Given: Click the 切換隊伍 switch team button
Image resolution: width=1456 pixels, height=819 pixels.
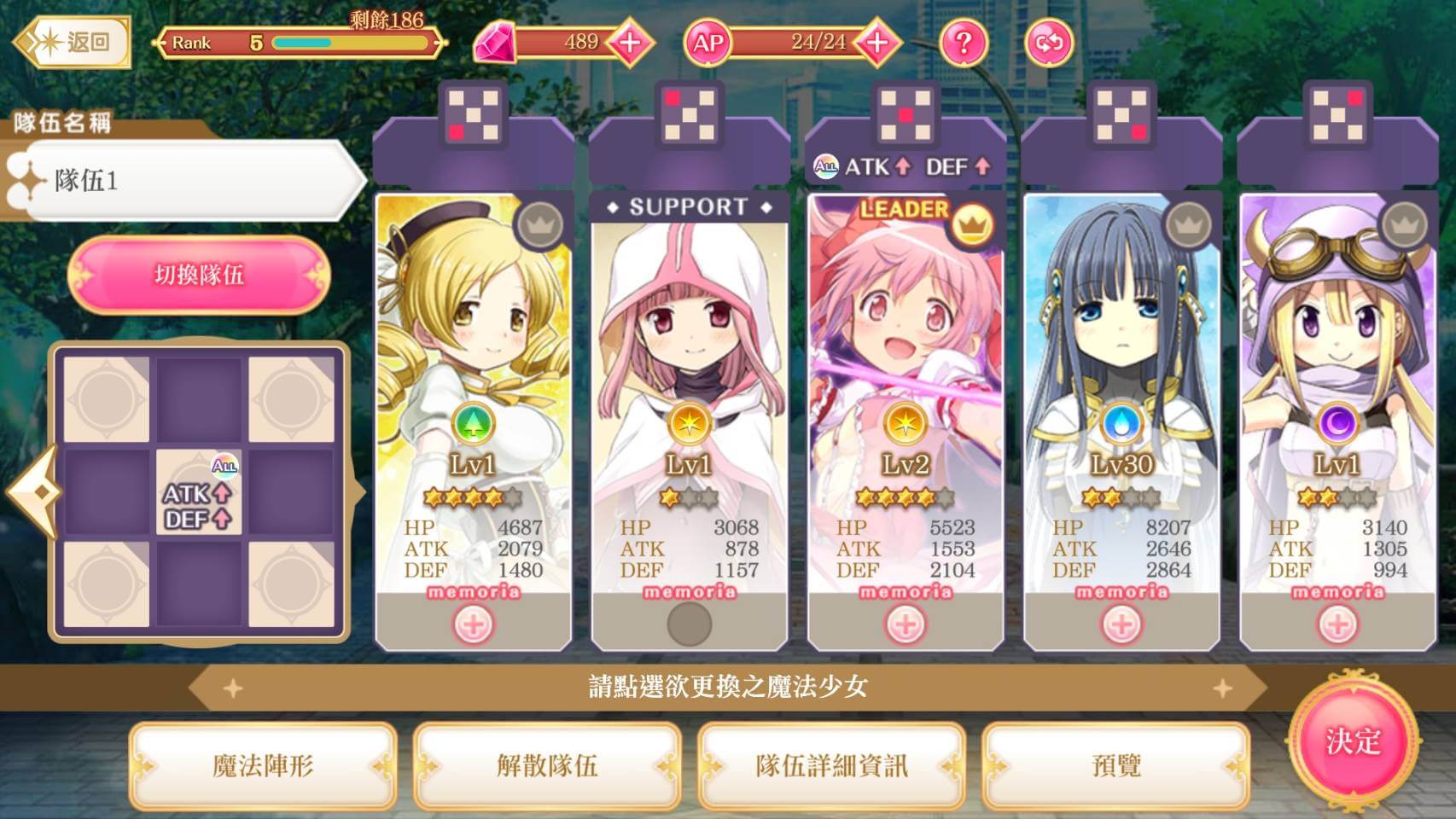Looking at the screenshot, I should tap(199, 275).
